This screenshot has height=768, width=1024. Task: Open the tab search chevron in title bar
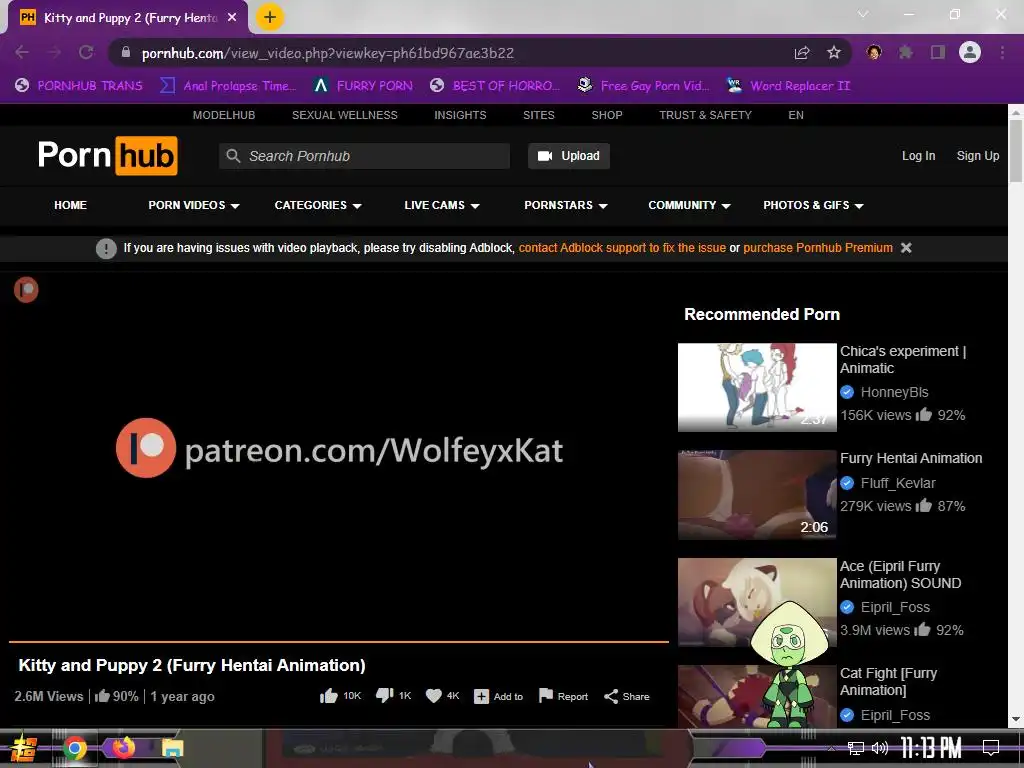coord(863,14)
